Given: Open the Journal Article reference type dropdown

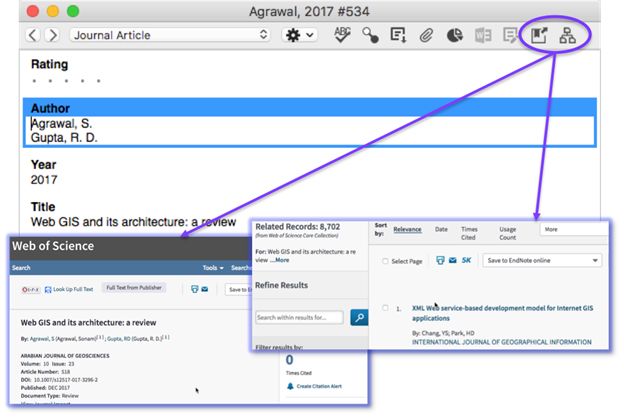Looking at the screenshot, I should (x=170, y=35).
